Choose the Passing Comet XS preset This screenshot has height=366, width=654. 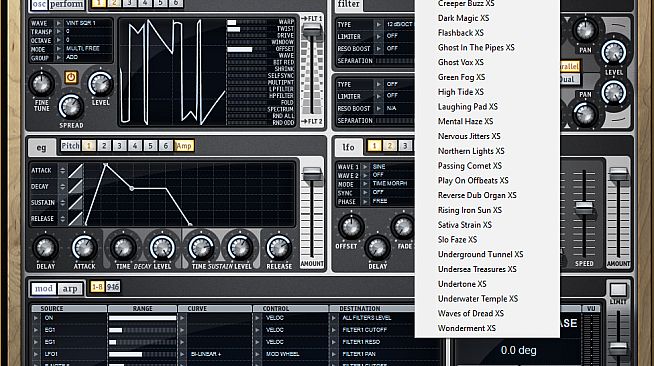tap(470, 165)
